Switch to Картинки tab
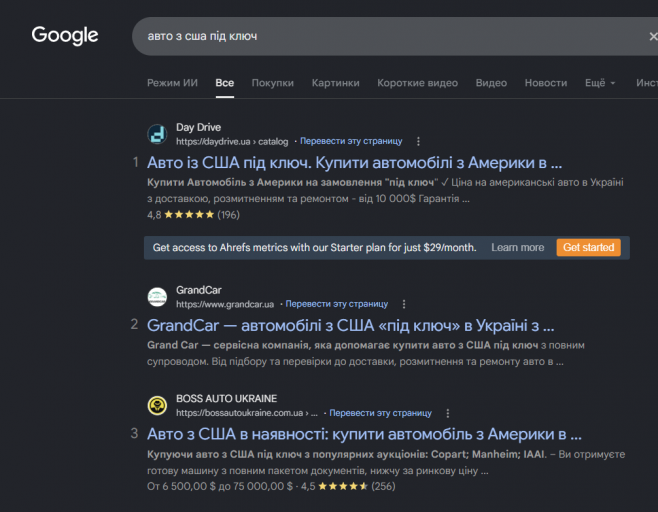Screen dimensions: 658x512 [335, 83]
